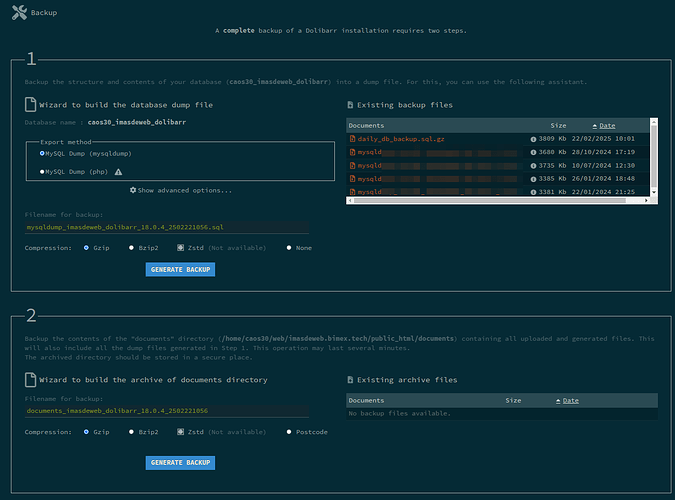Open the mysqldump file dated 28/10/2024
This screenshot has height=500, width=675.
click(x=437, y=152)
